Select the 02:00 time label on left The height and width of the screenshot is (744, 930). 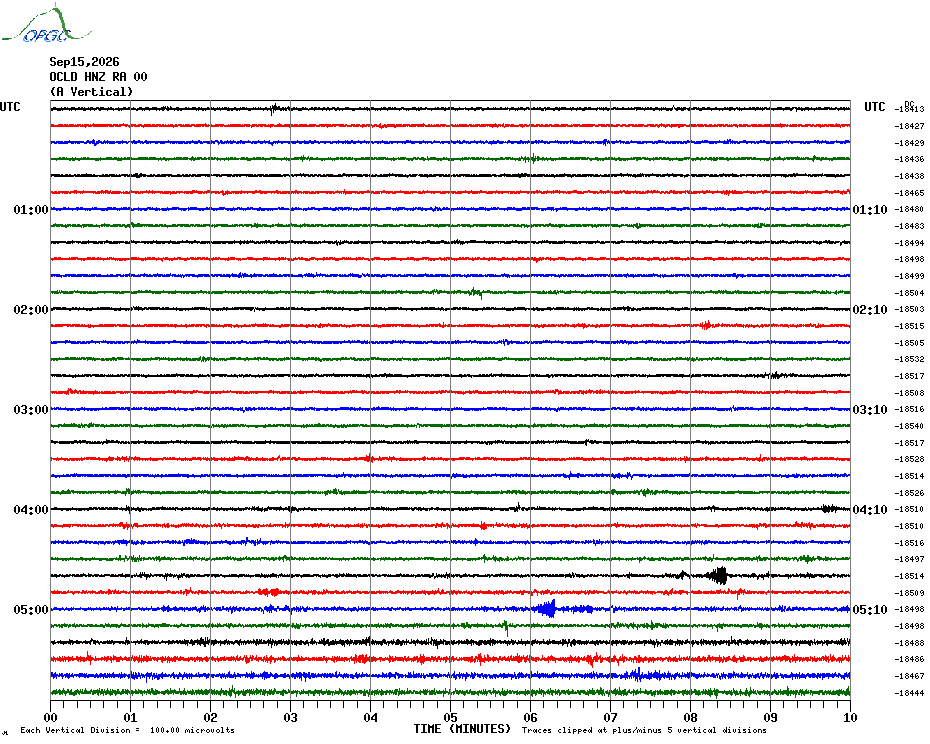31,310
